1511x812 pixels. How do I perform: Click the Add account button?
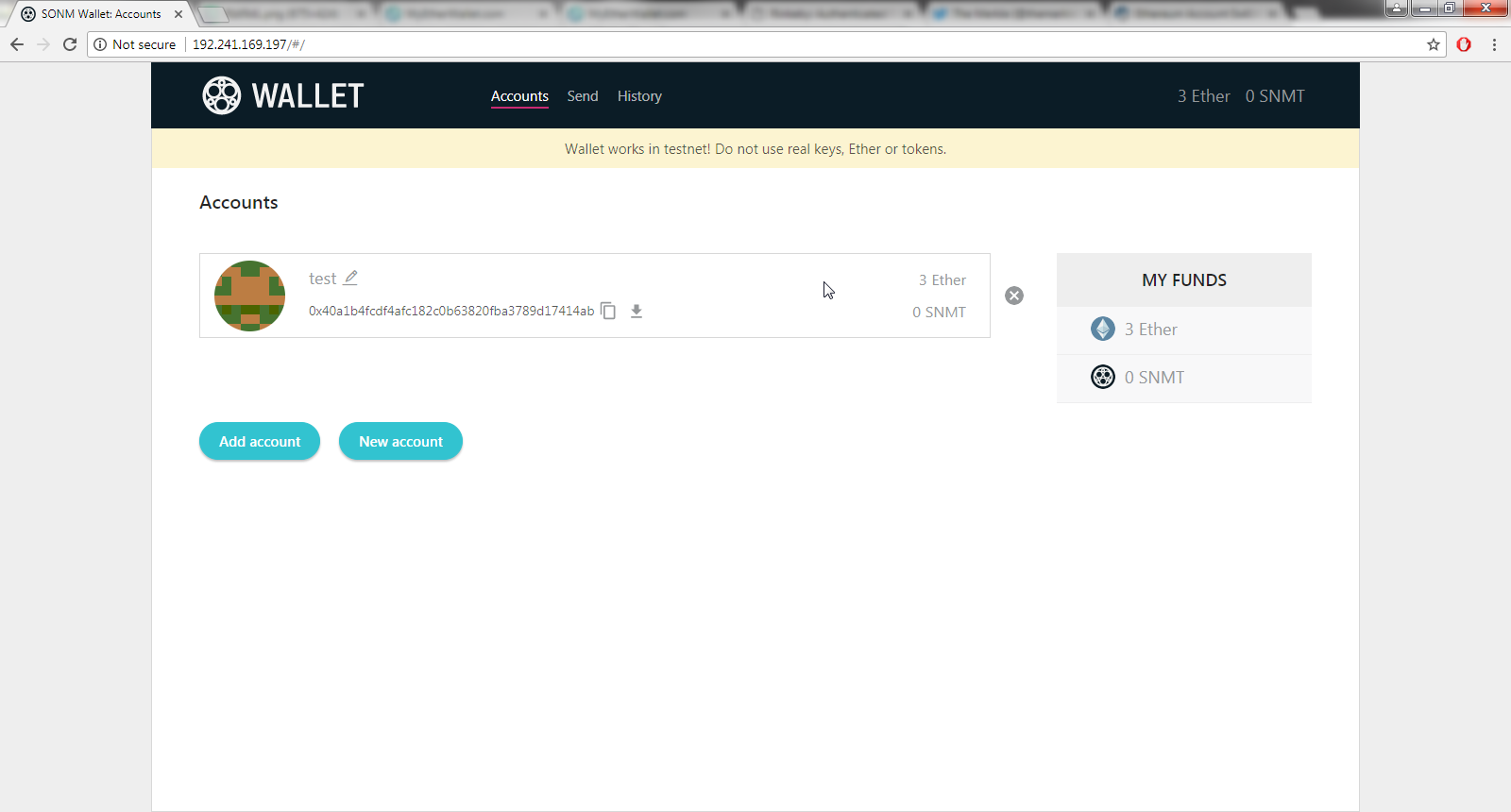click(x=260, y=441)
